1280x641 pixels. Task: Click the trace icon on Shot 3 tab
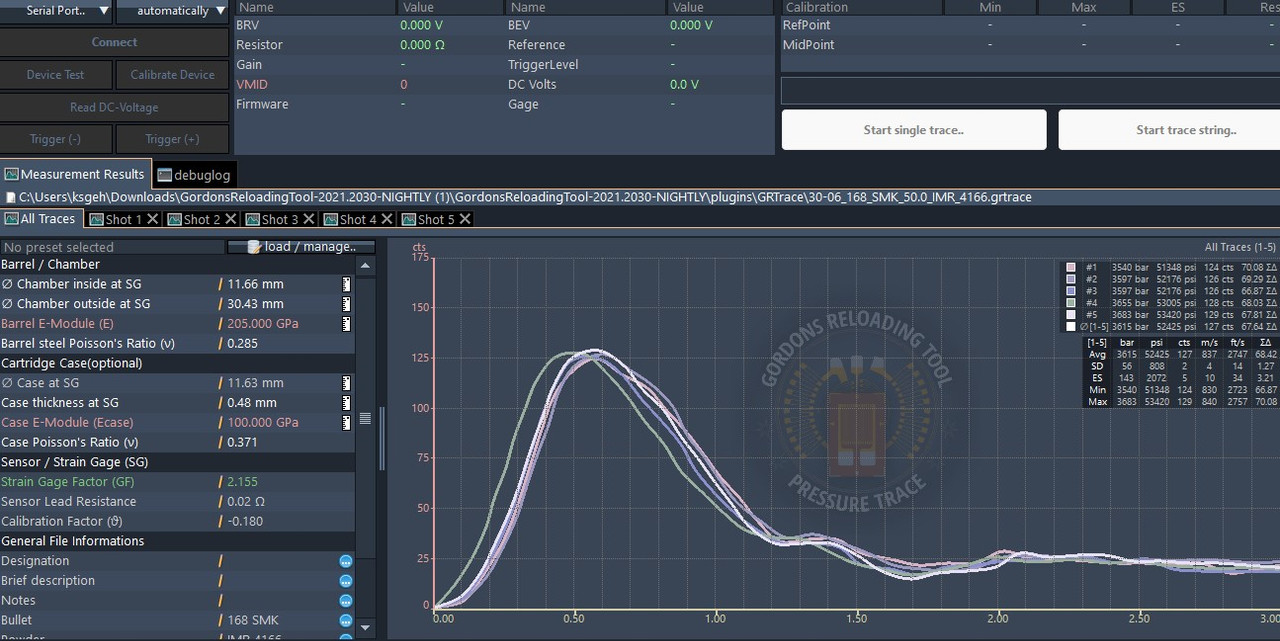253,219
